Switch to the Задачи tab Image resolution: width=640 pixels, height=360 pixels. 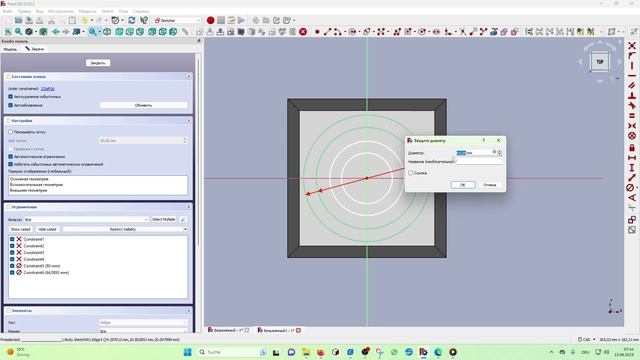(x=34, y=49)
